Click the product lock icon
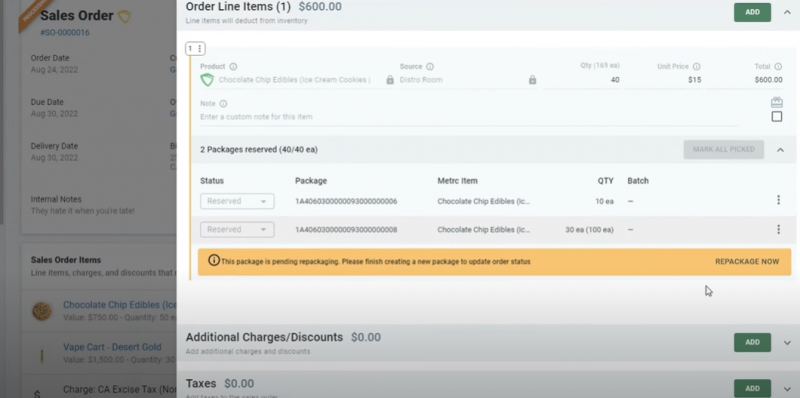The width and height of the screenshot is (800, 398). click(390, 80)
